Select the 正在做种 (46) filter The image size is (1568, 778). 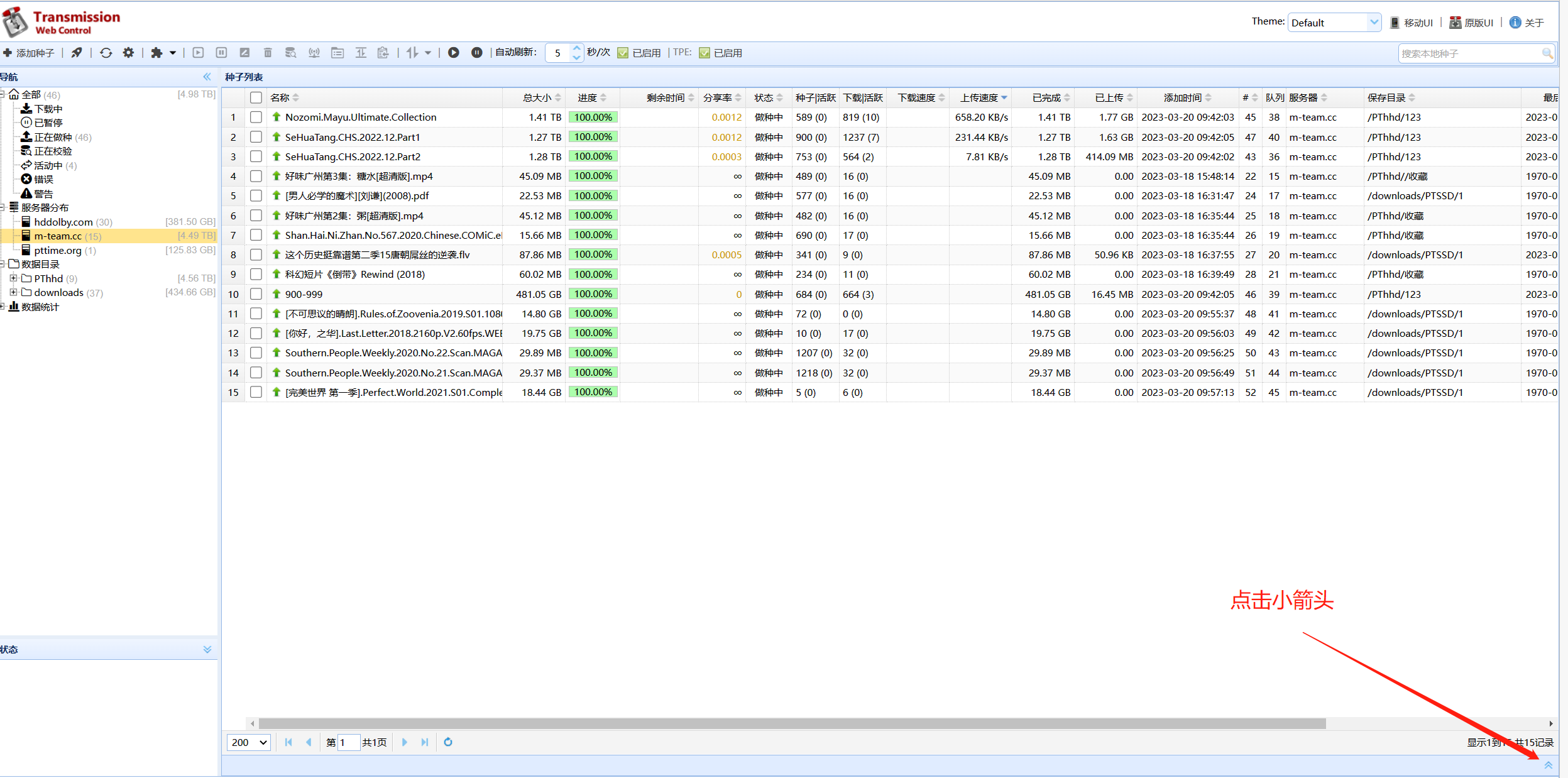[57, 137]
